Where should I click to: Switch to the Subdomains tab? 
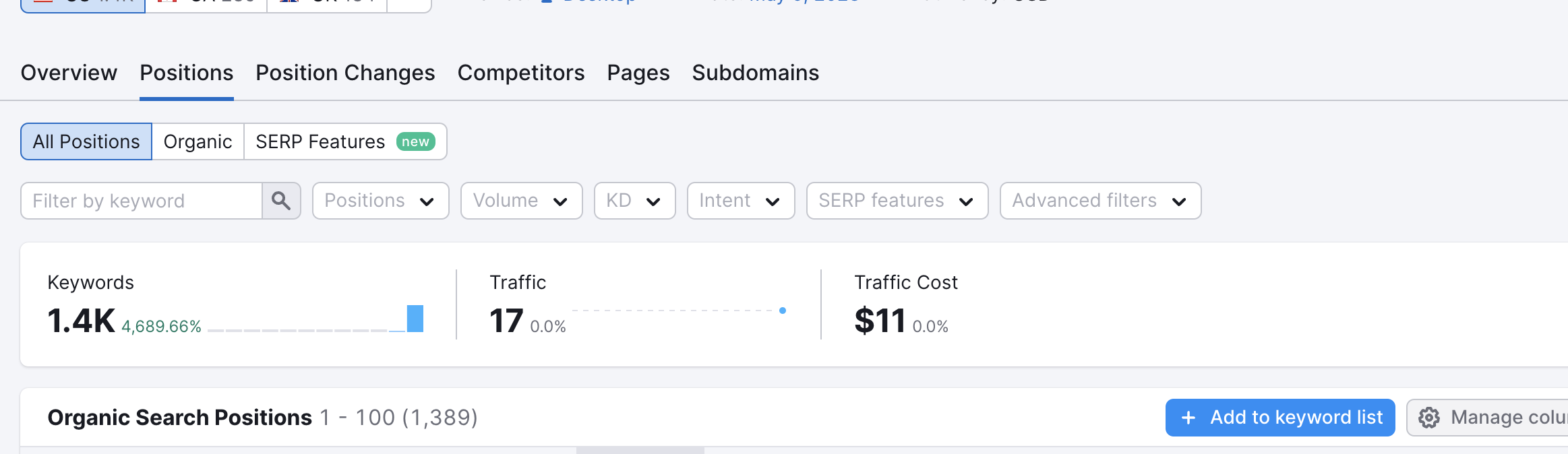pyautogui.click(x=756, y=73)
